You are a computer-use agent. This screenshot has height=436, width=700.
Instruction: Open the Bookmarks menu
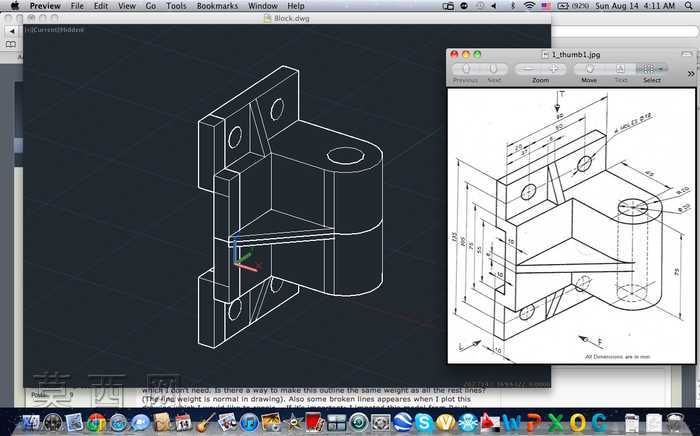(217, 6)
